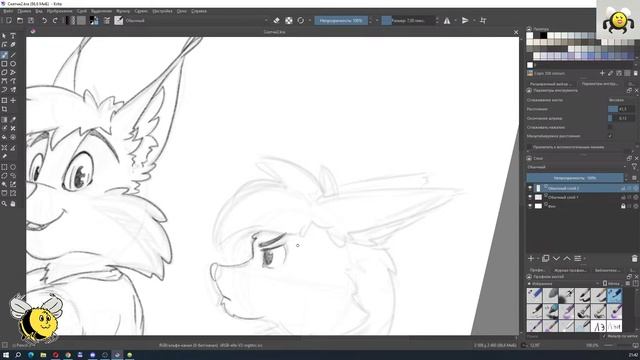Toggle eraser mode in the toolbar

click(276, 20)
